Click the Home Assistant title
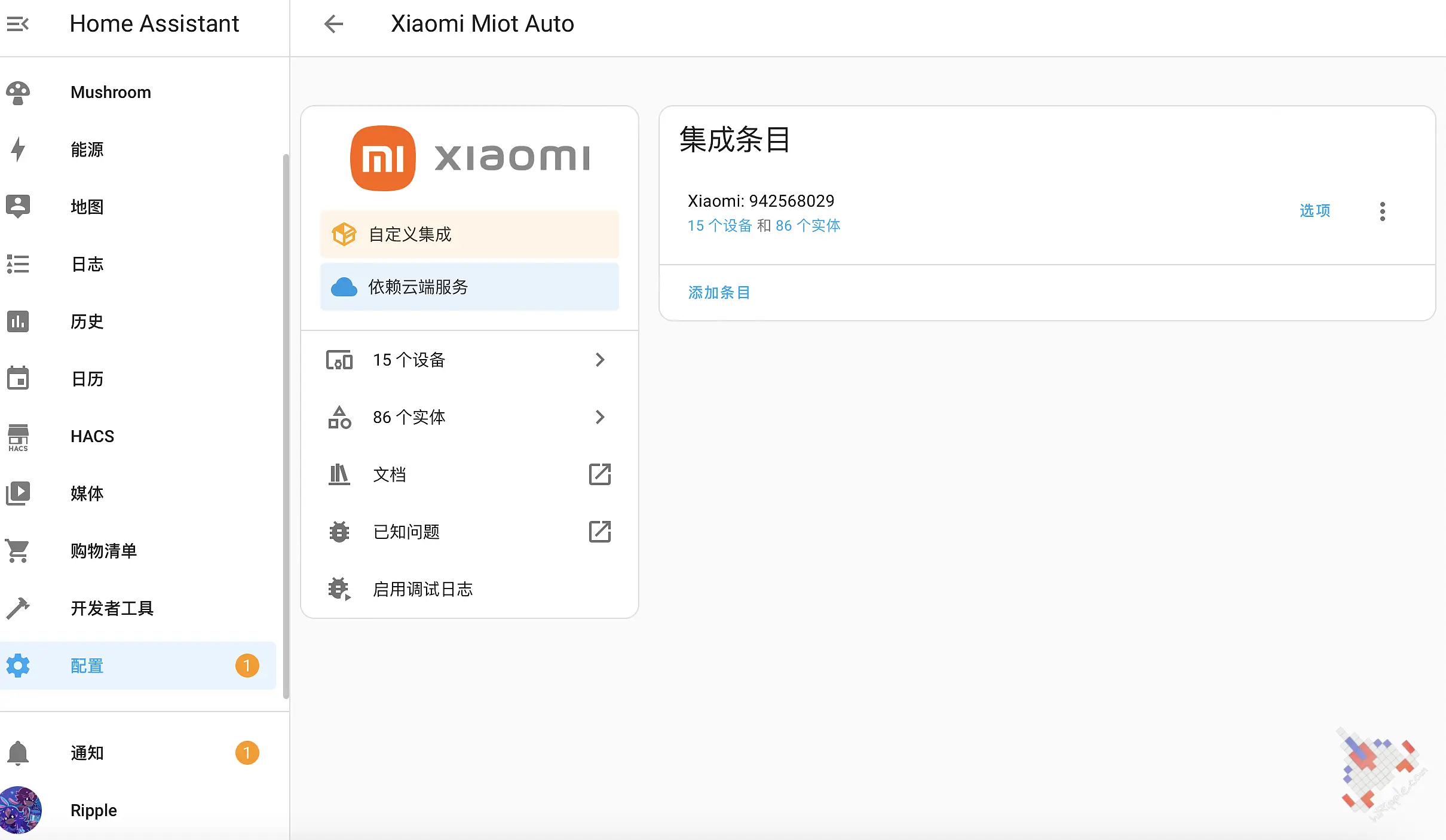This screenshot has width=1446, height=840. pyautogui.click(x=154, y=24)
